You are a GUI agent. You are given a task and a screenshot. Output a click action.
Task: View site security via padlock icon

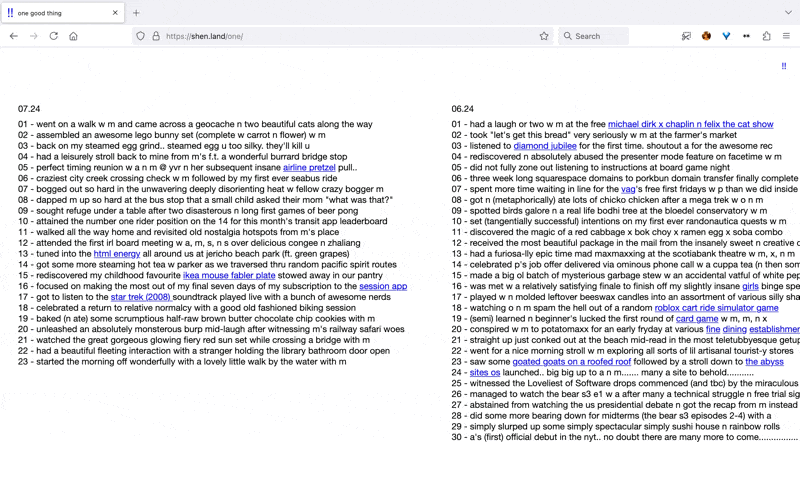click(155, 36)
